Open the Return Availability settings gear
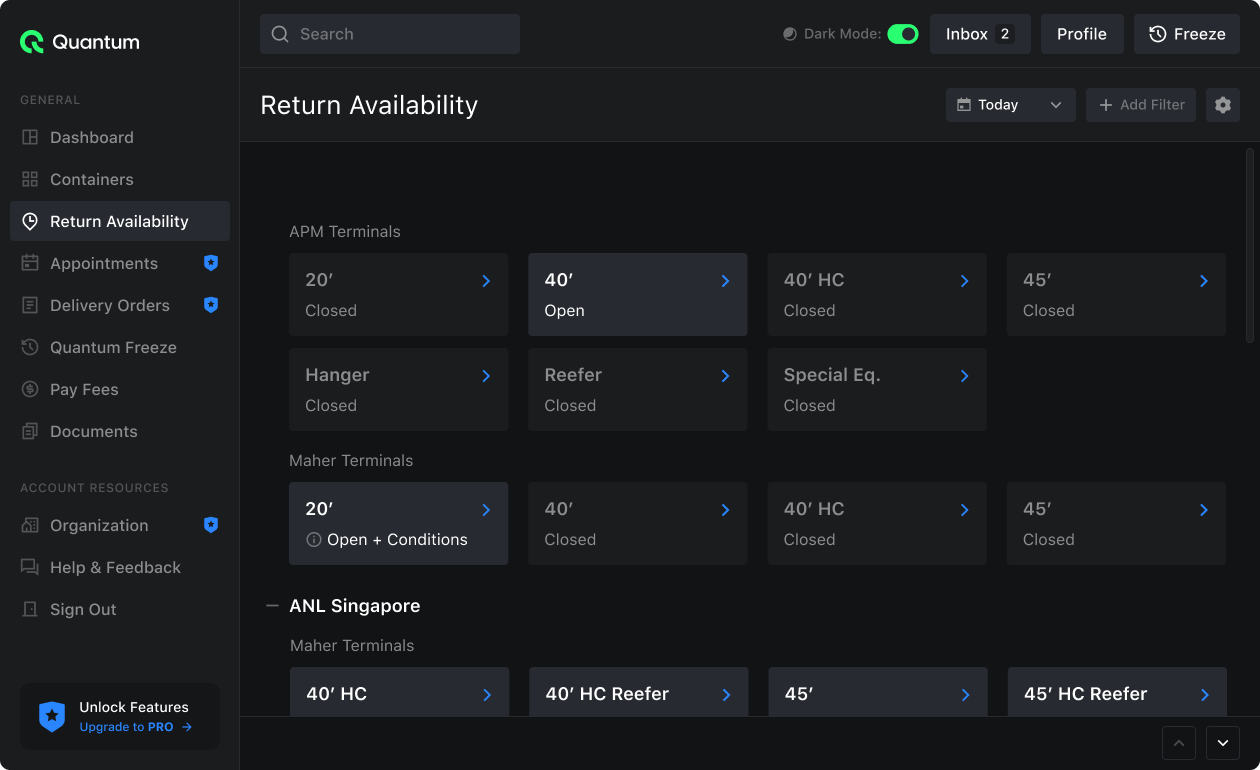Screen dimensions: 1260x770 click(x=1222, y=105)
